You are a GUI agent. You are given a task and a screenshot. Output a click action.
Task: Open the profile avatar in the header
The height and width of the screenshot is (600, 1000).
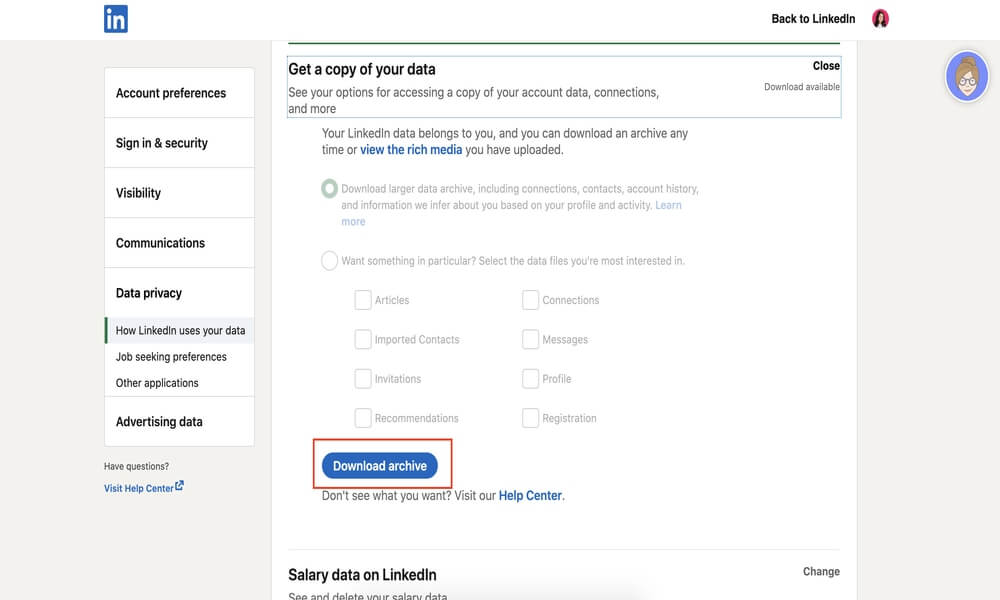(880, 18)
